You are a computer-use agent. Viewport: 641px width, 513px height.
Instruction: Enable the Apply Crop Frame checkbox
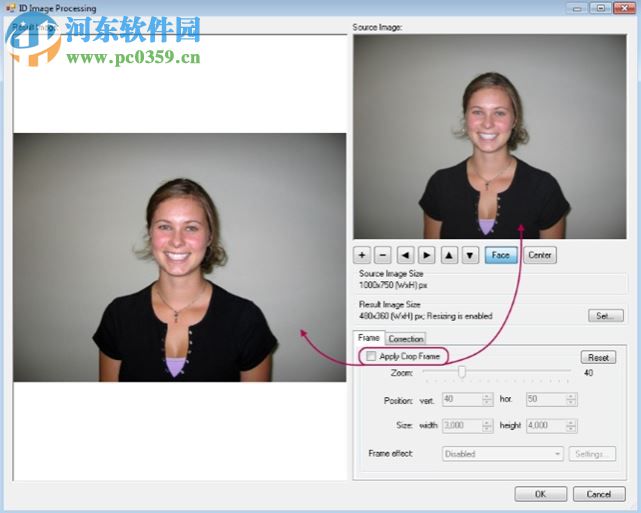(371, 356)
